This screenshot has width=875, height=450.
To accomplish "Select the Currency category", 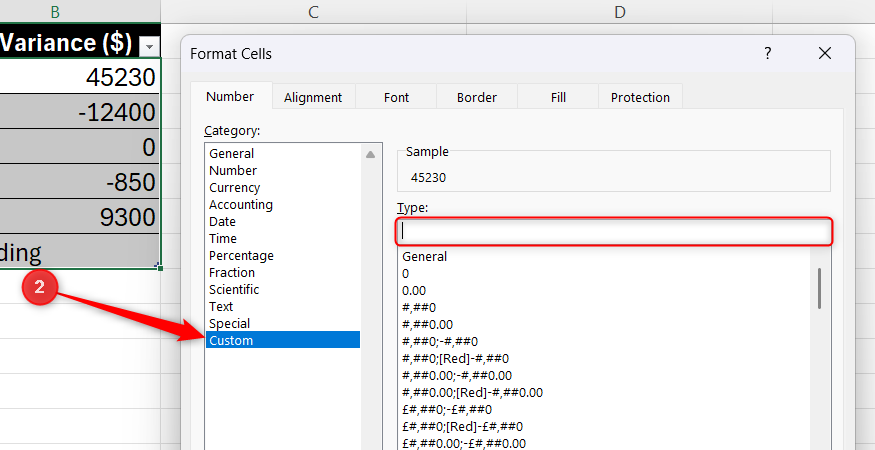I will click(282, 188).
